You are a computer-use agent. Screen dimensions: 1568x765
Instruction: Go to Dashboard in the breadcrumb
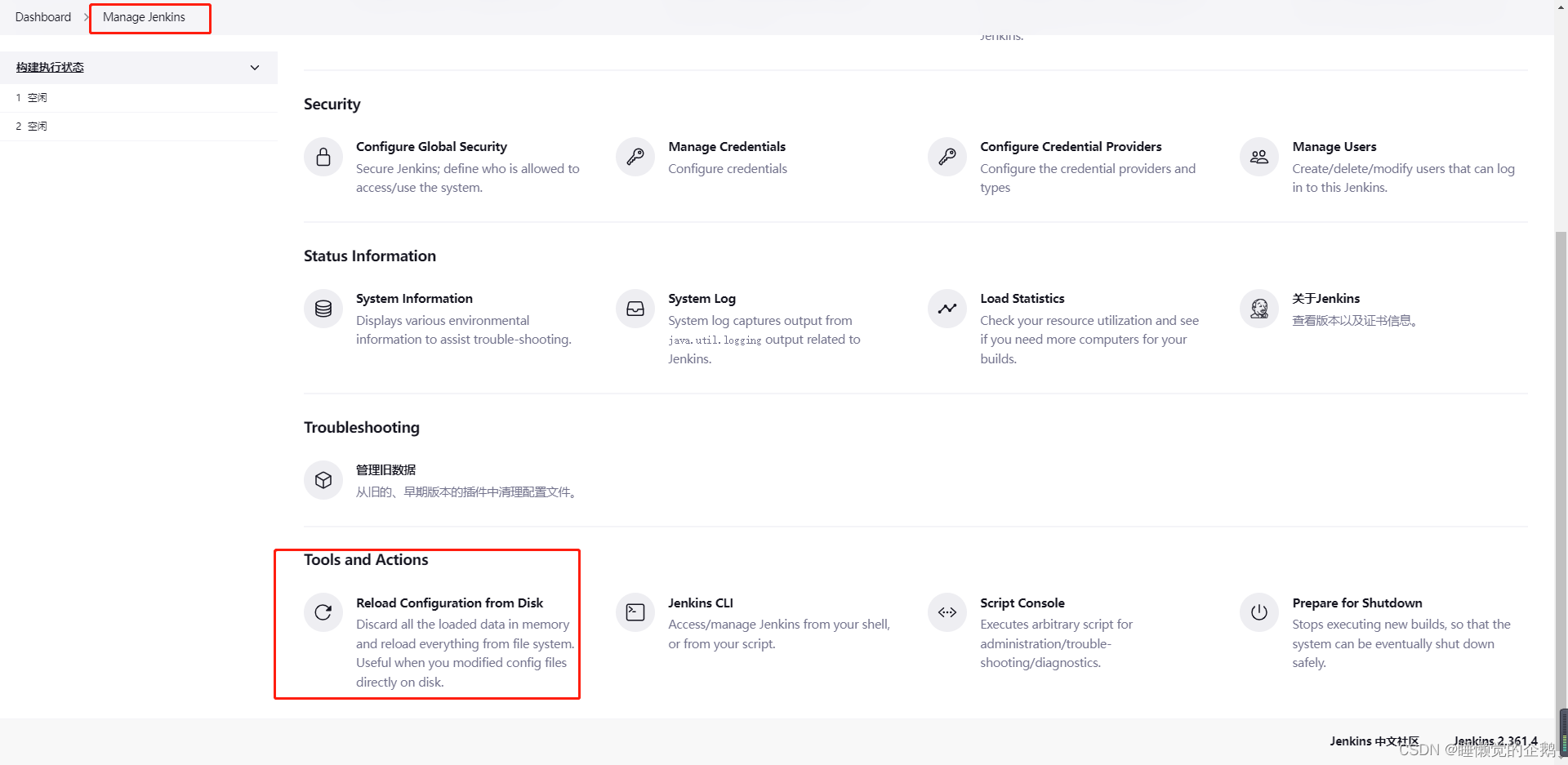tap(43, 17)
